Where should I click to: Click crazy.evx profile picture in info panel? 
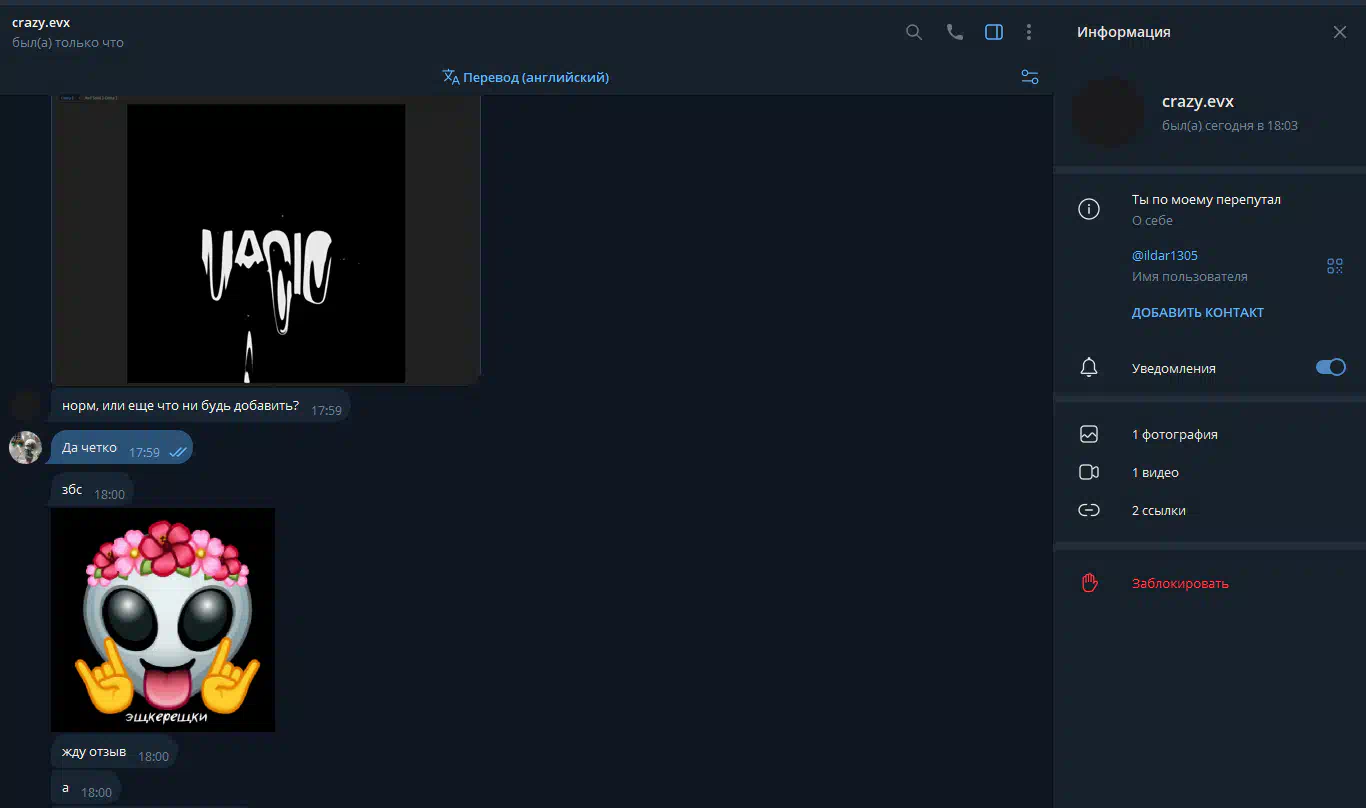coord(1107,112)
